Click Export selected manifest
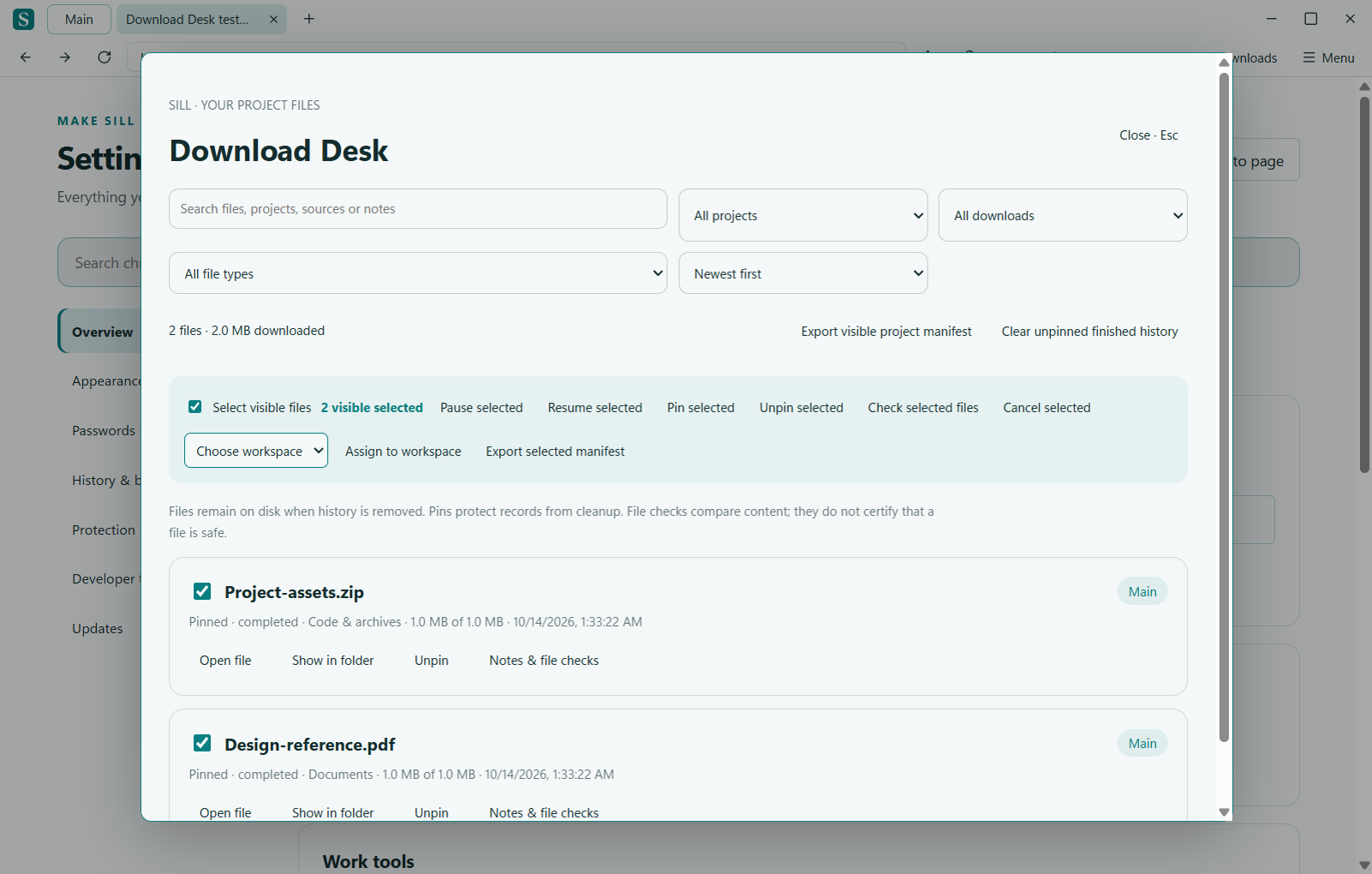 [x=555, y=452]
